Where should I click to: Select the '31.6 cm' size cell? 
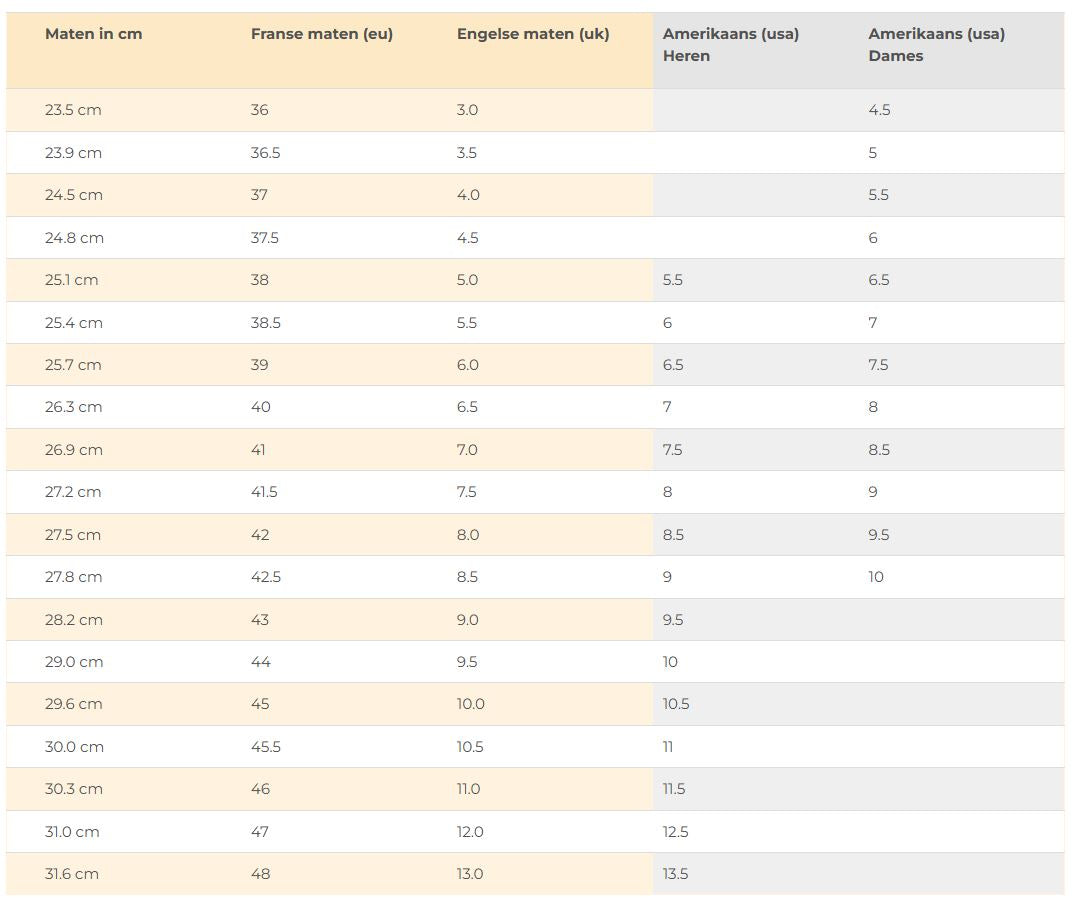[x=72, y=874]
